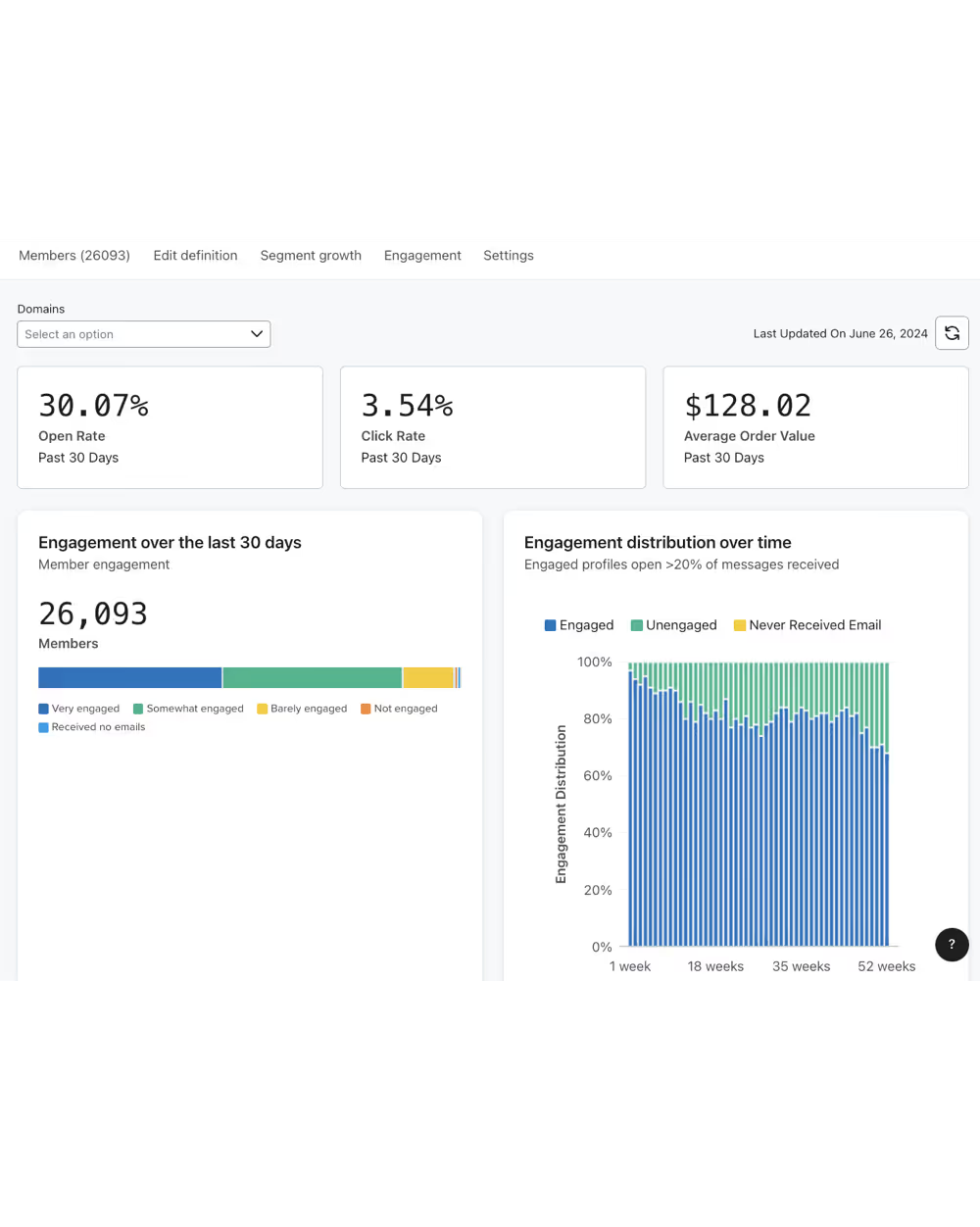980x1227 pixels.
Task: Expand the Domains dropdown chevron
Action: (257, 334)
